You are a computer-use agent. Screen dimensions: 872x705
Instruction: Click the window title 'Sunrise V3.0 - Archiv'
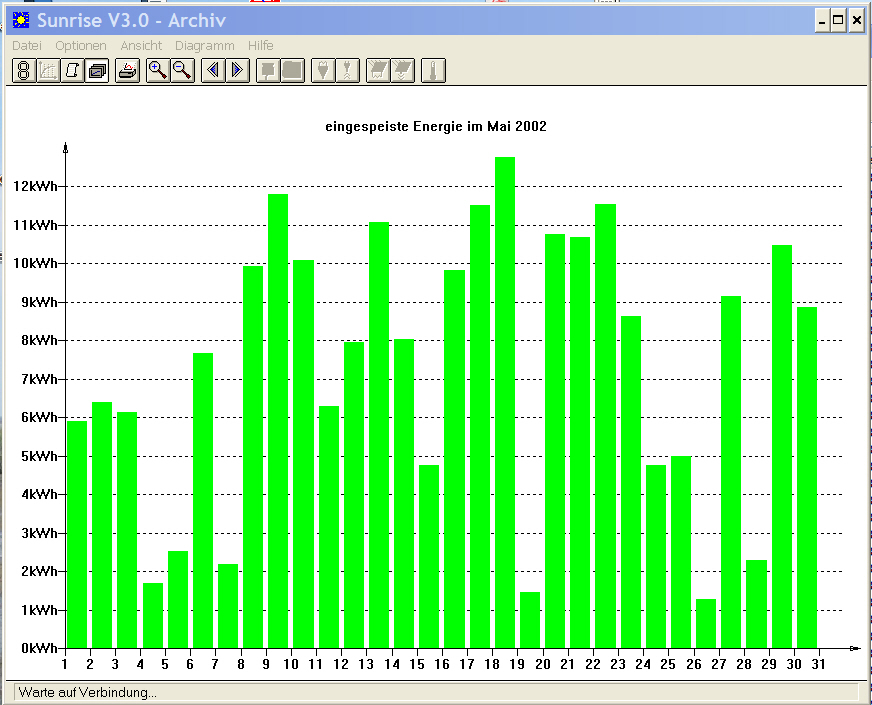(131, 21)
